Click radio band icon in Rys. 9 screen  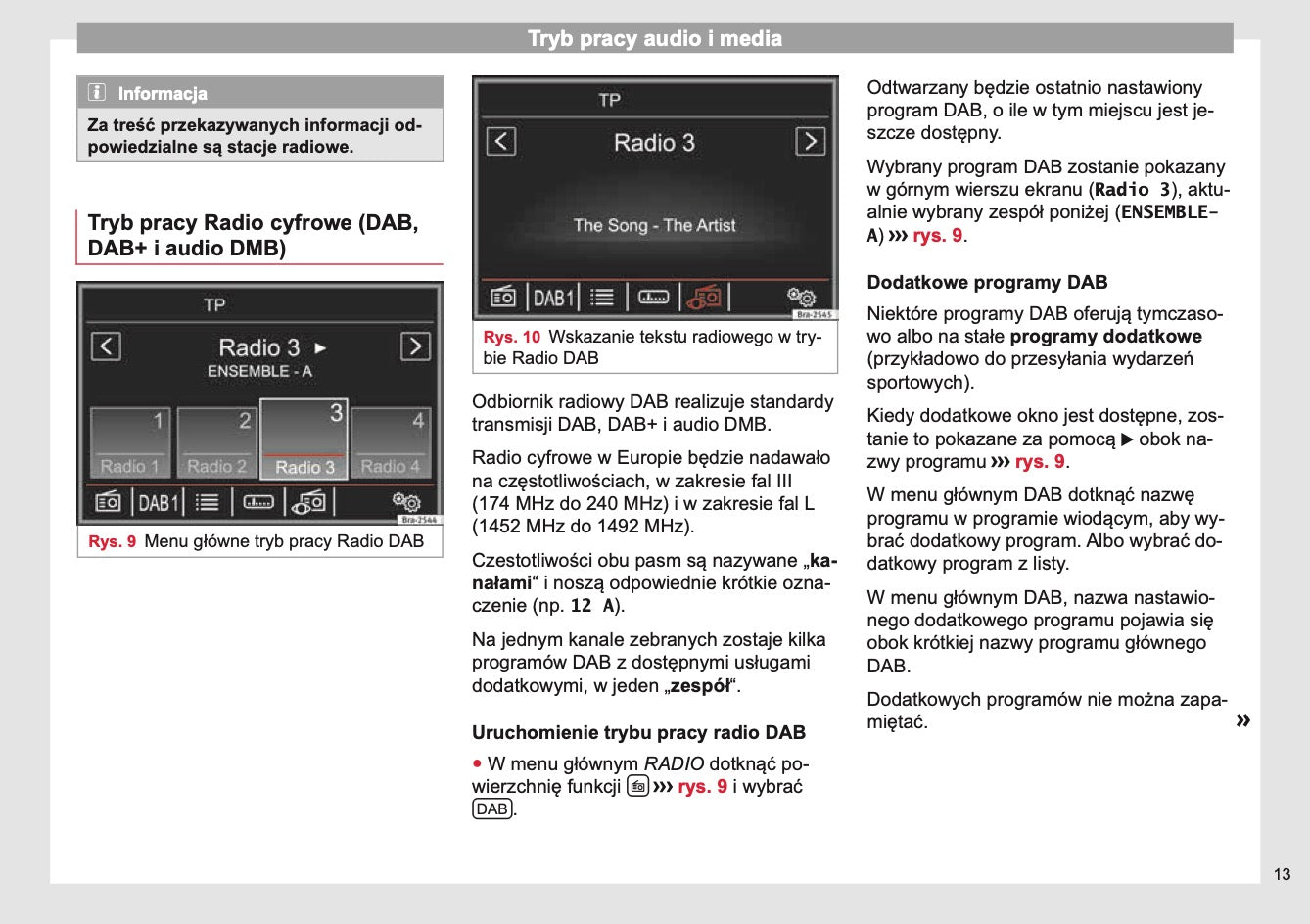click(108, 502)
